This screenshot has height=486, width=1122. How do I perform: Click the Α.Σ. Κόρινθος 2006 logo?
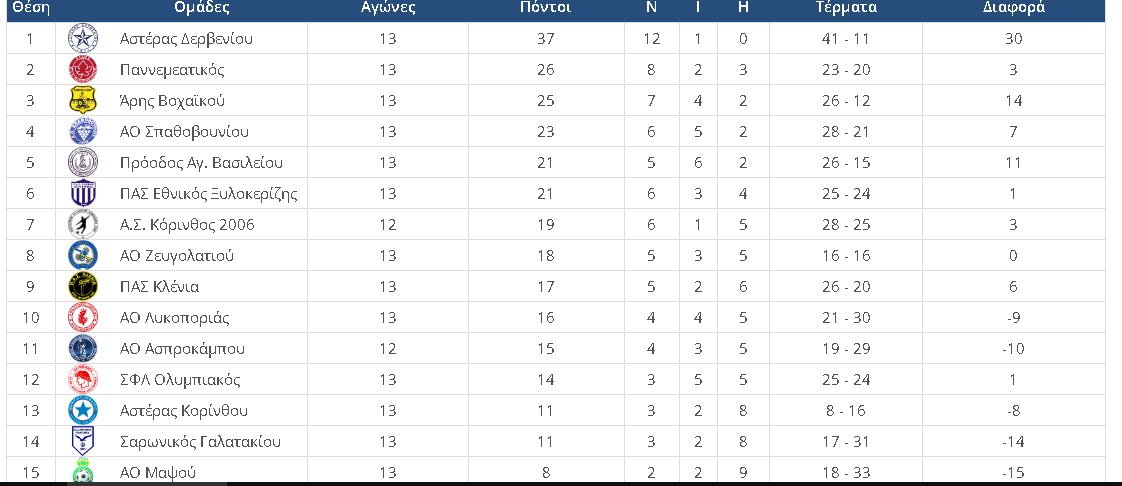point(82,224)
